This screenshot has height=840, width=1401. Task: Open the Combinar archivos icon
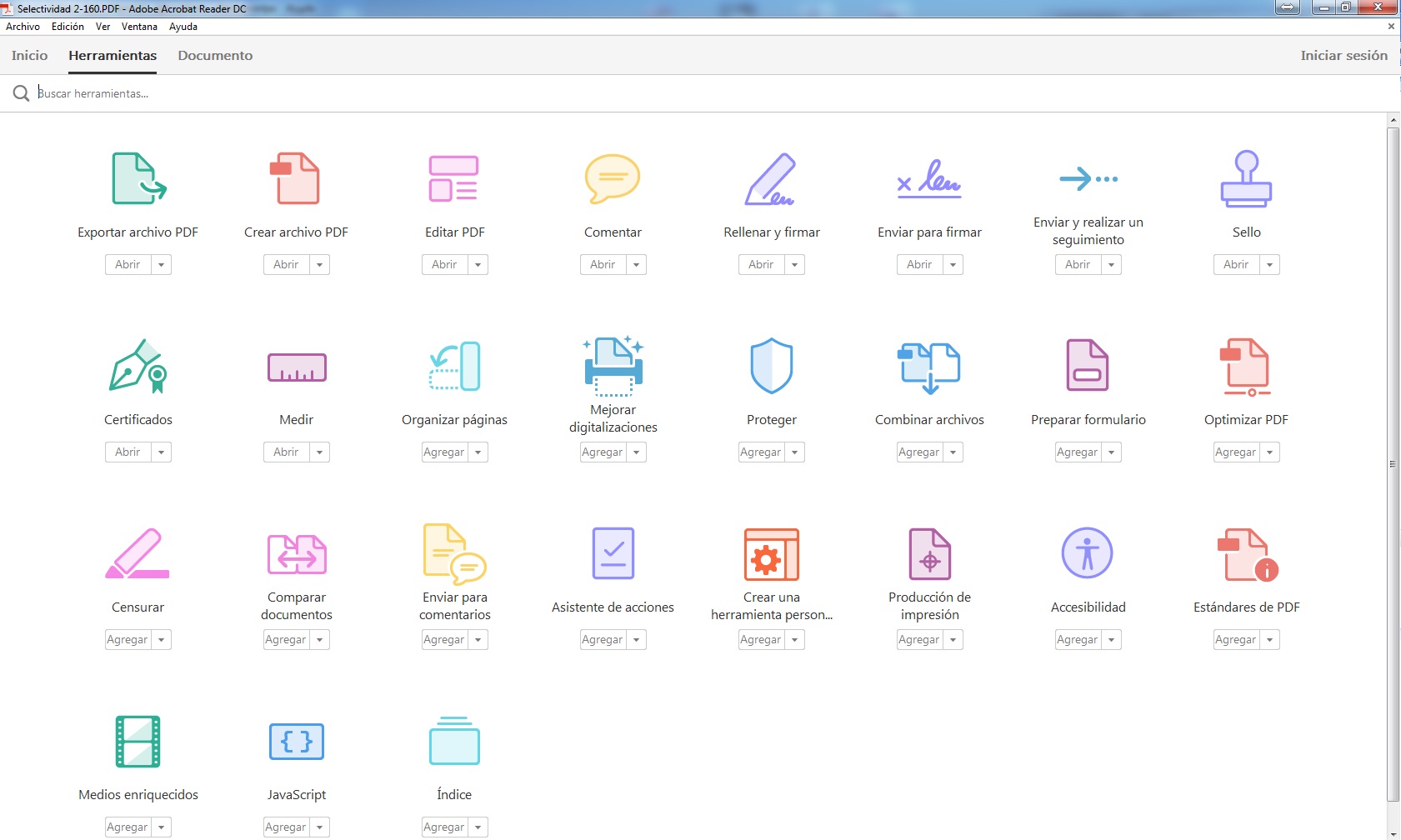929,367
